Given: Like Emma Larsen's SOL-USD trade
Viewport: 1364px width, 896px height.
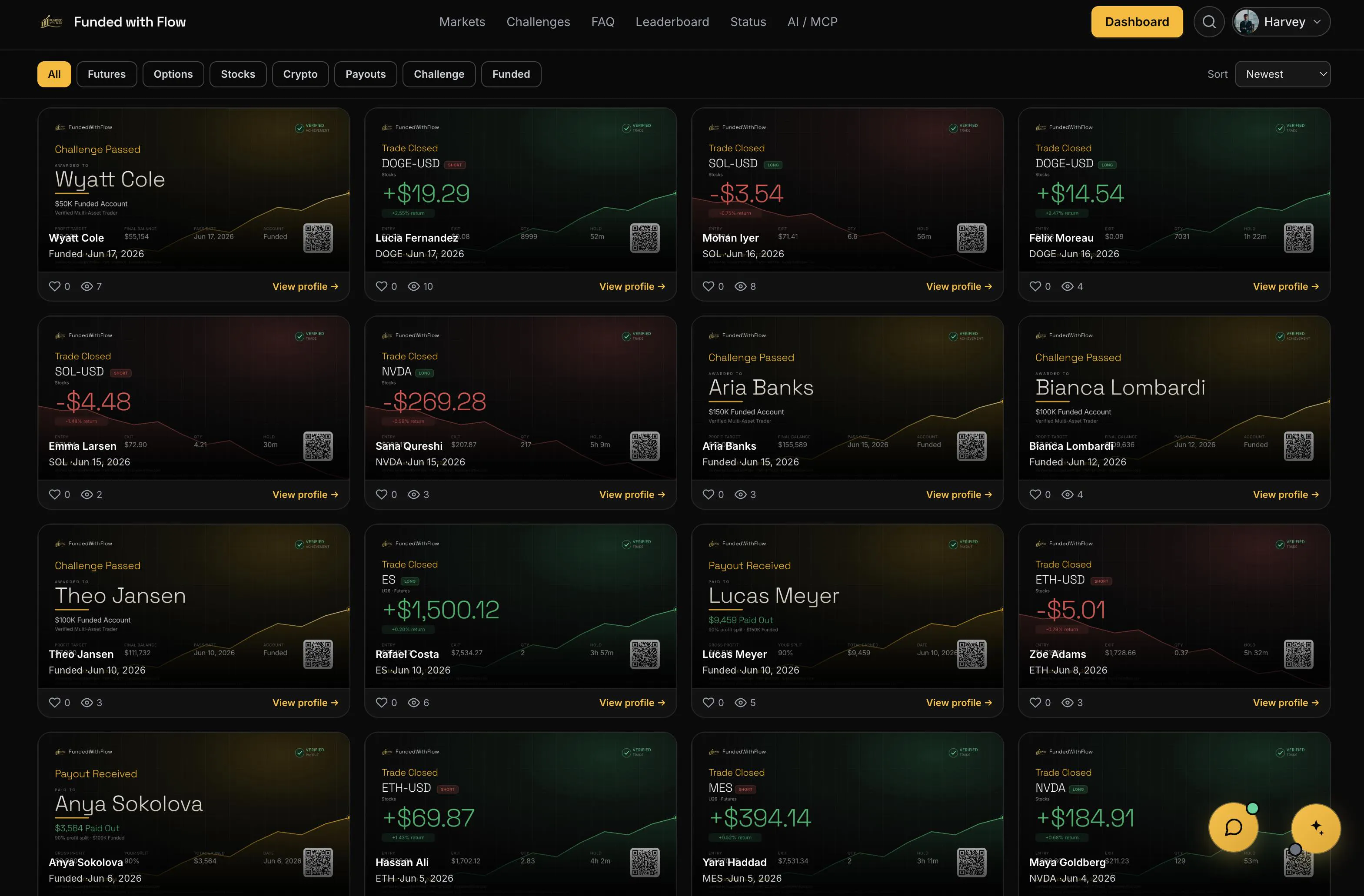Looking at the screenshot, I should [54, 494].
